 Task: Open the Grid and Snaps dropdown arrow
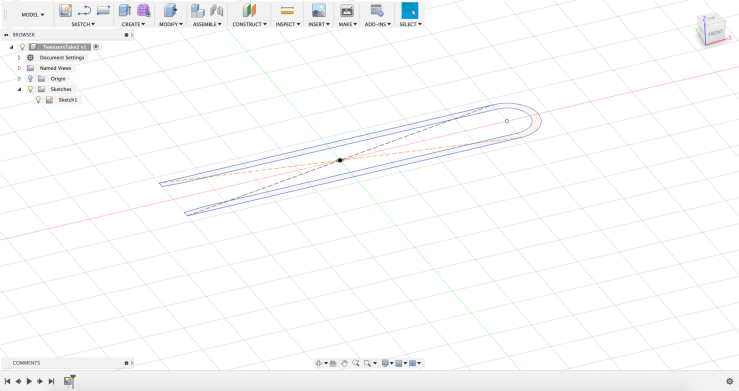pos(405,363)
